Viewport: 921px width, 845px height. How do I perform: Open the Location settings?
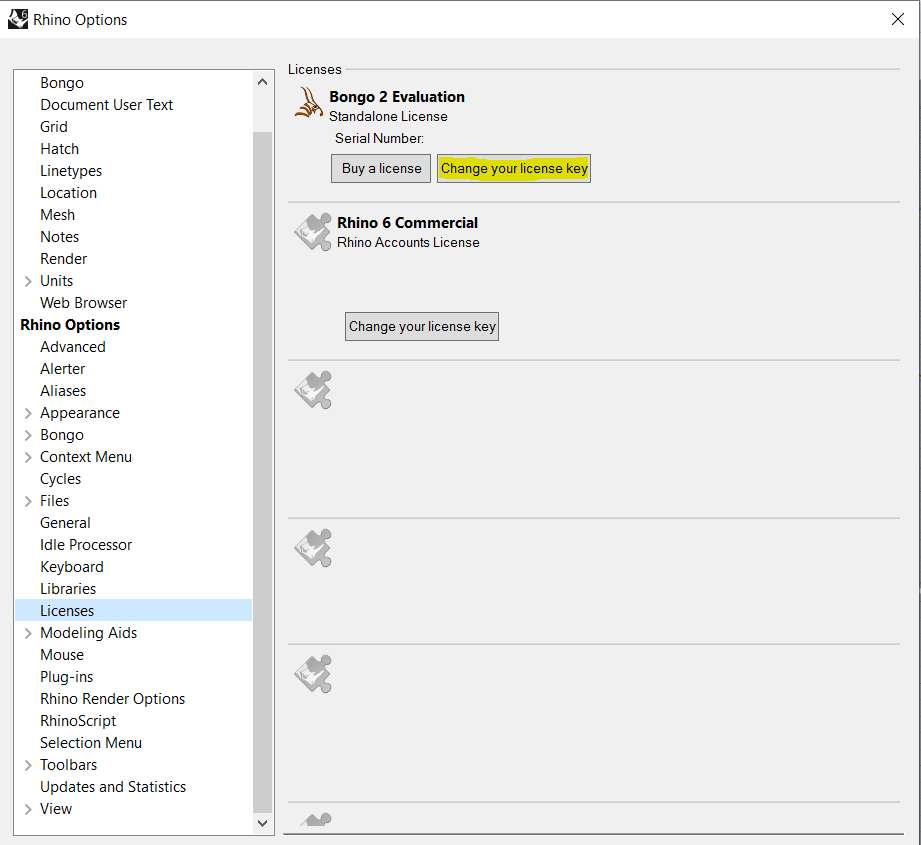68,193
